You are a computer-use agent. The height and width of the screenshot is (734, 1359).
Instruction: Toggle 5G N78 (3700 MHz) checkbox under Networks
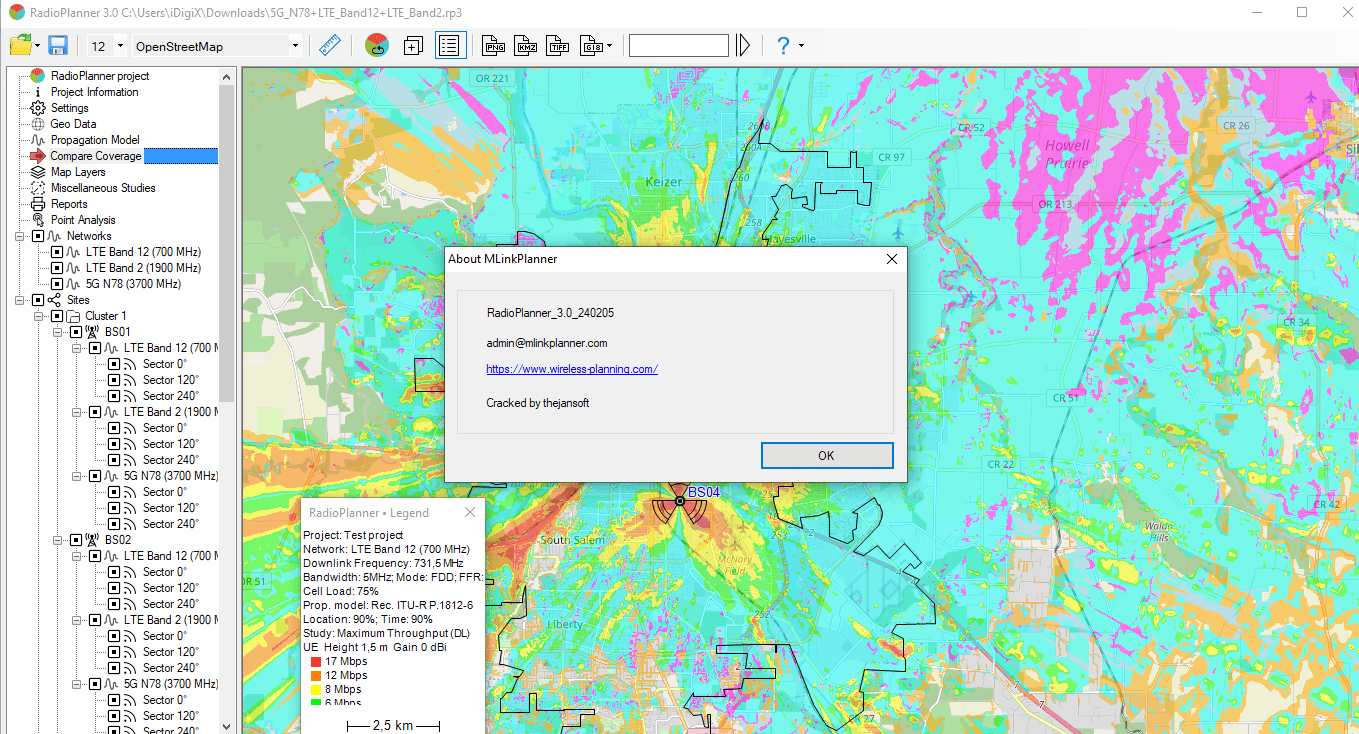(x=57, y=284)
